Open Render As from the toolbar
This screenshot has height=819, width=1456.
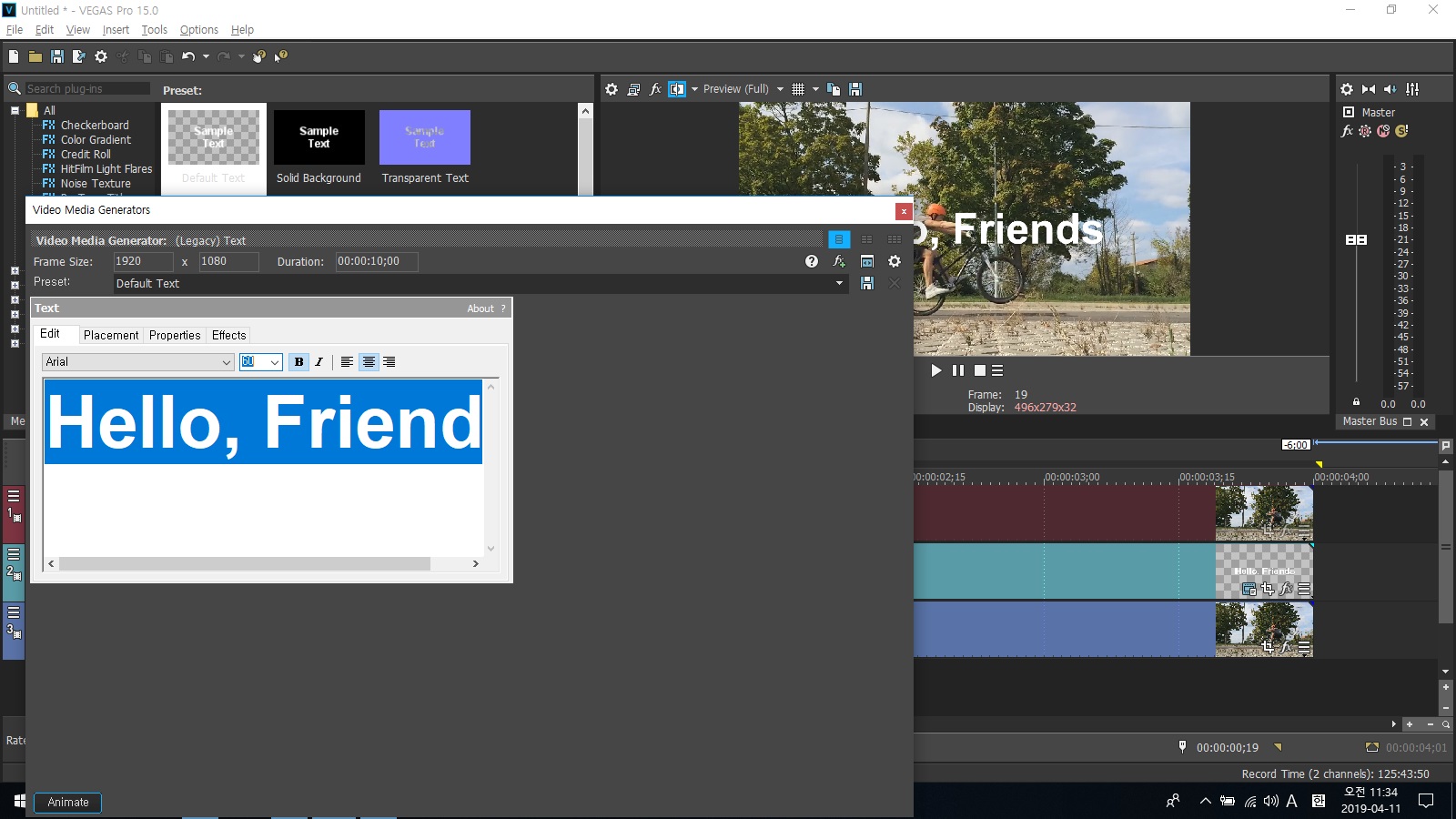pyautogui.click(x=79, y=56)
